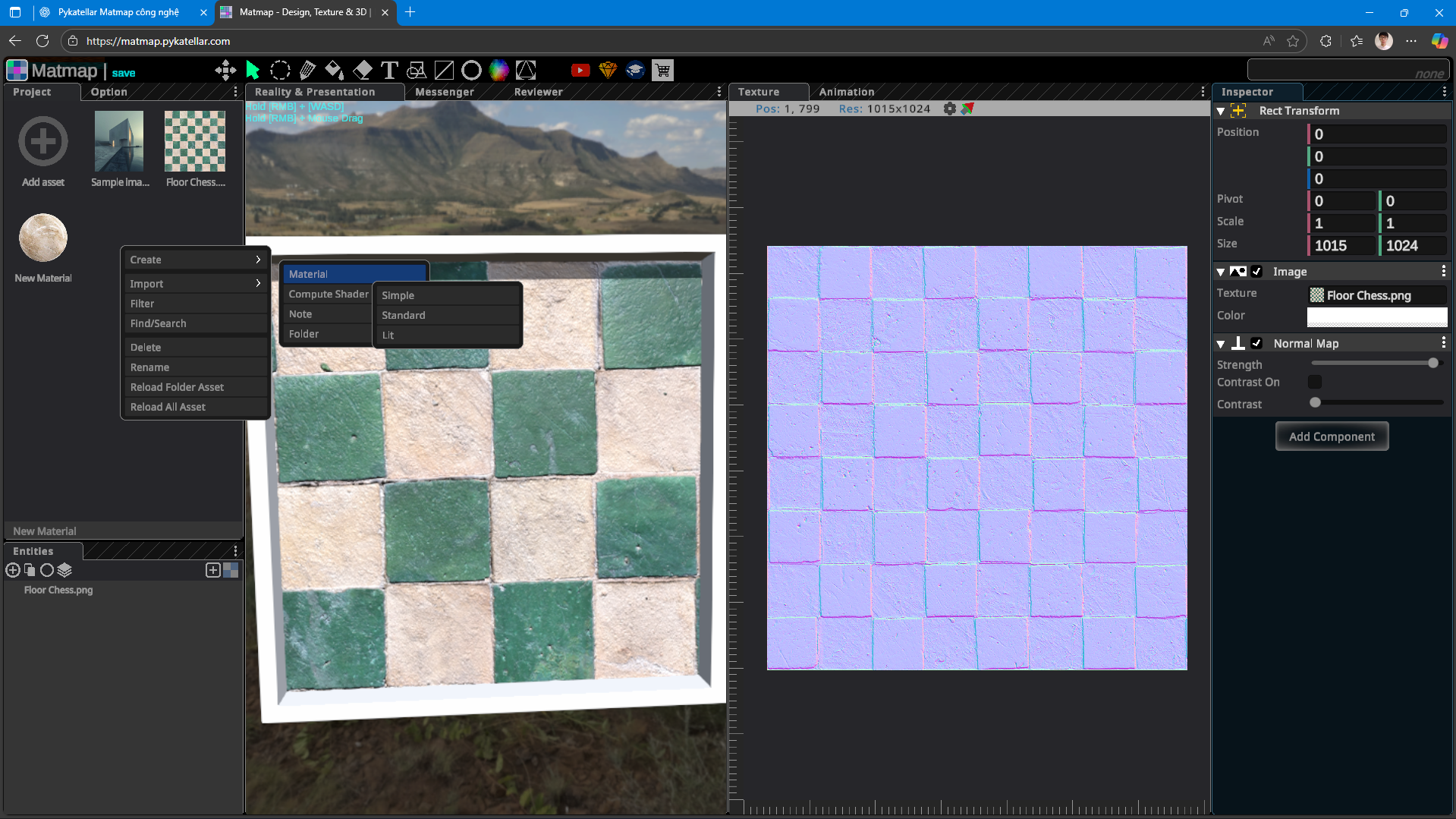Image resolution: width=1456 pixels, height=819 pixels.
Task: Click the triangle-in-circle geometry tool
Action: 526,71
